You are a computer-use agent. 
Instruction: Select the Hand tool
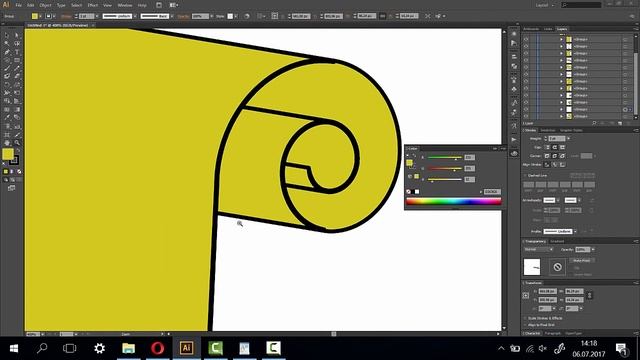[x=7, y=143]
